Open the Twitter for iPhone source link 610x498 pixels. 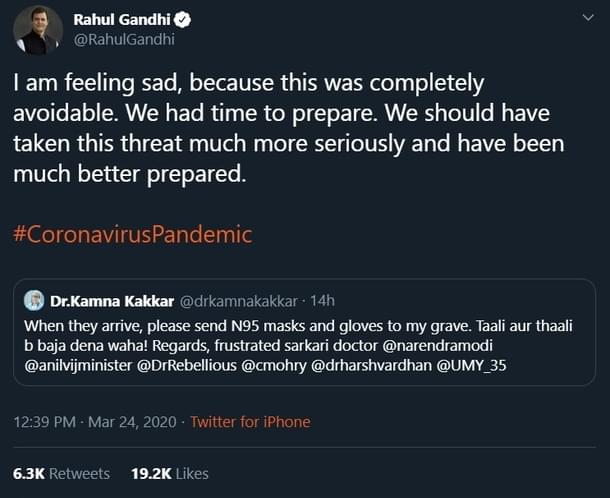pos(250,422)
